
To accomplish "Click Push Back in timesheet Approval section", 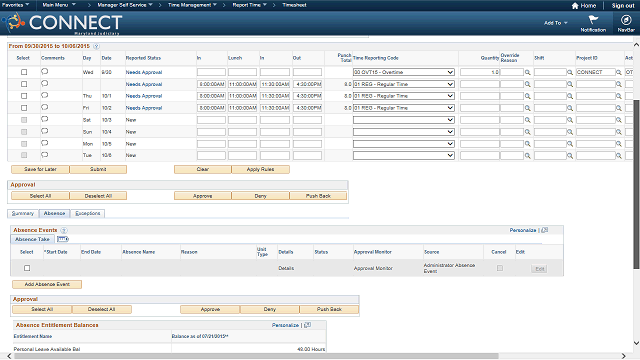I will (318, 196).
